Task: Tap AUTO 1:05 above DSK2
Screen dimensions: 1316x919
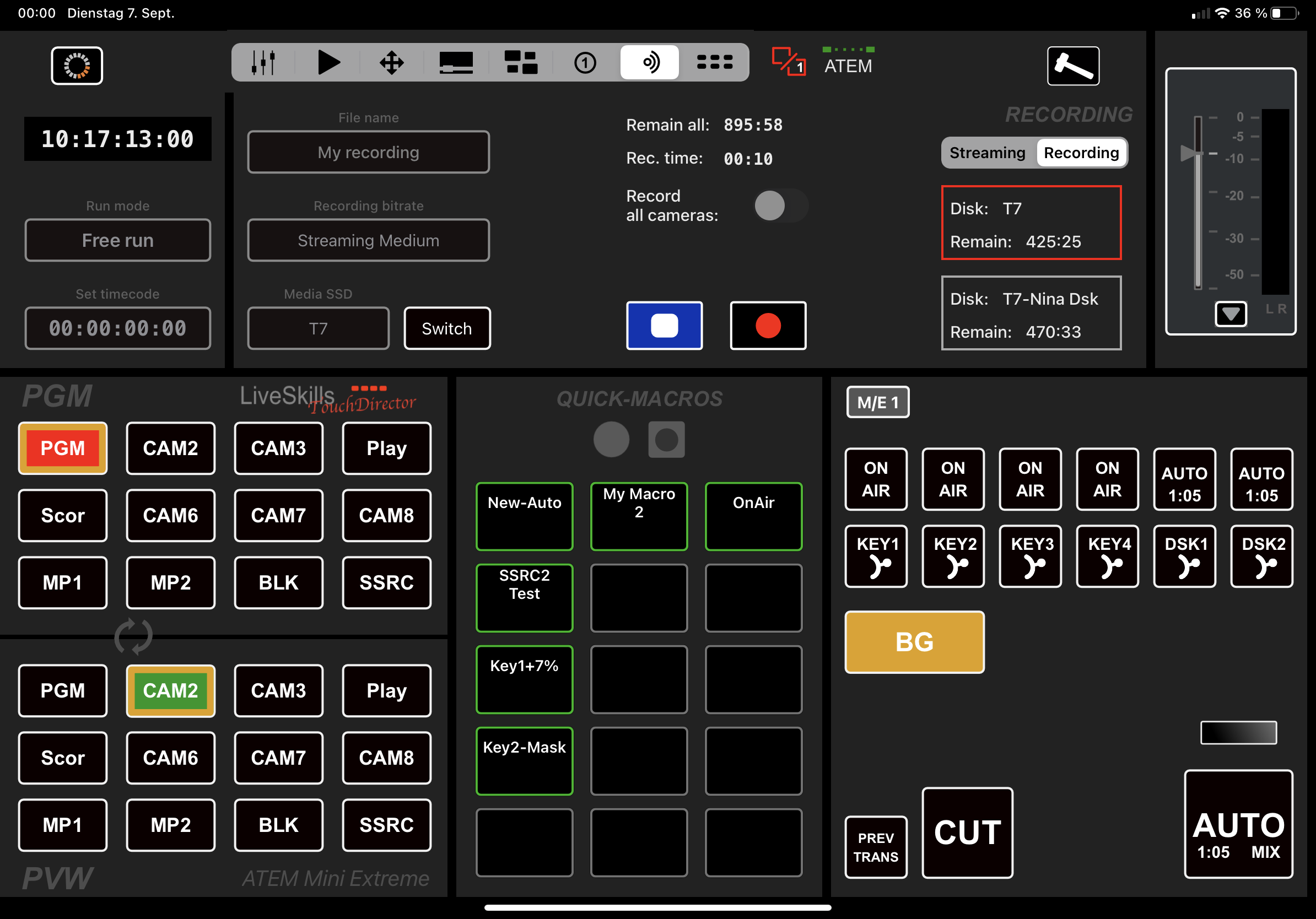Action: 1261,479
